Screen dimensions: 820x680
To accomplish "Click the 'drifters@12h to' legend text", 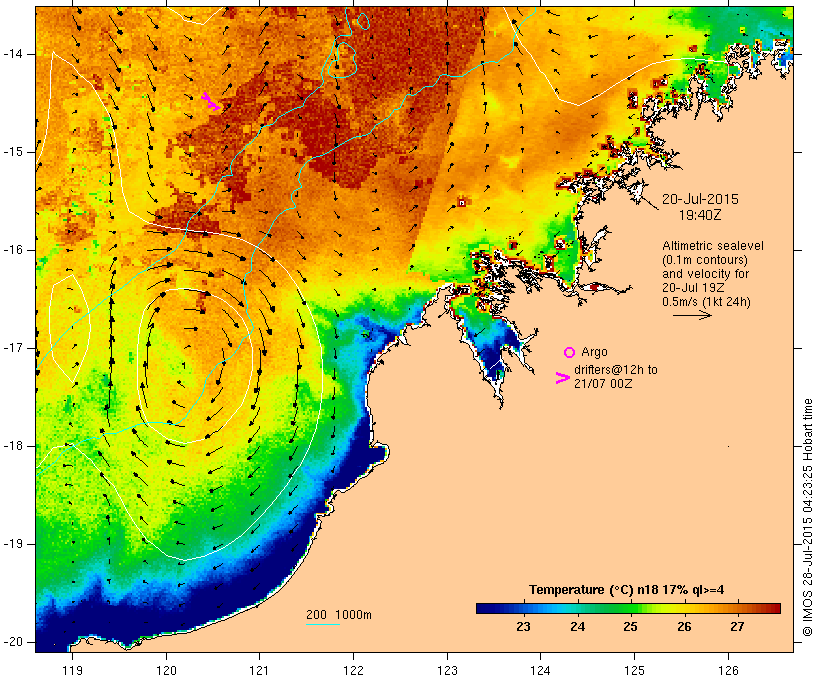I will 616,370.
